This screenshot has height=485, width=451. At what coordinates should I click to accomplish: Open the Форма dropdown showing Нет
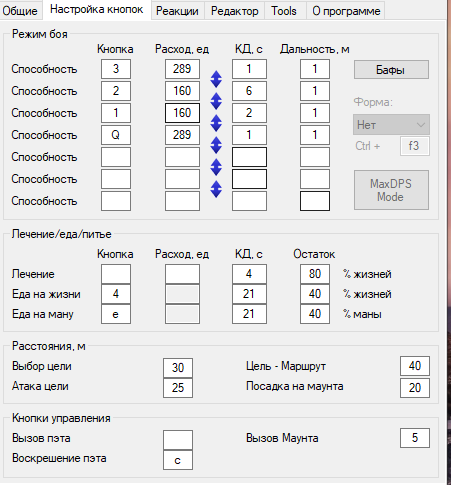[391, 125]
